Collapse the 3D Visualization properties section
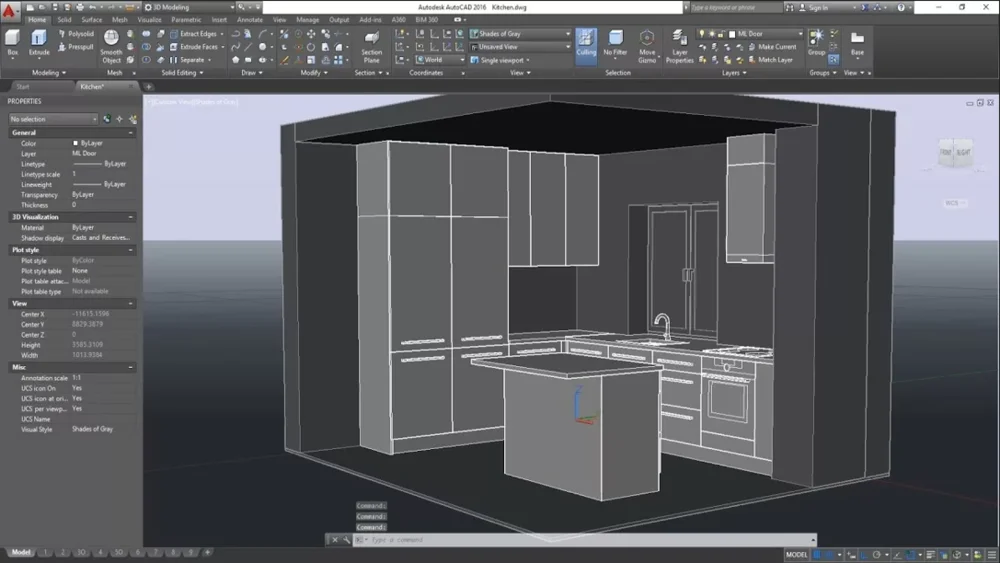This screenshot has width=1000, height=563. [x=131, y=217]
